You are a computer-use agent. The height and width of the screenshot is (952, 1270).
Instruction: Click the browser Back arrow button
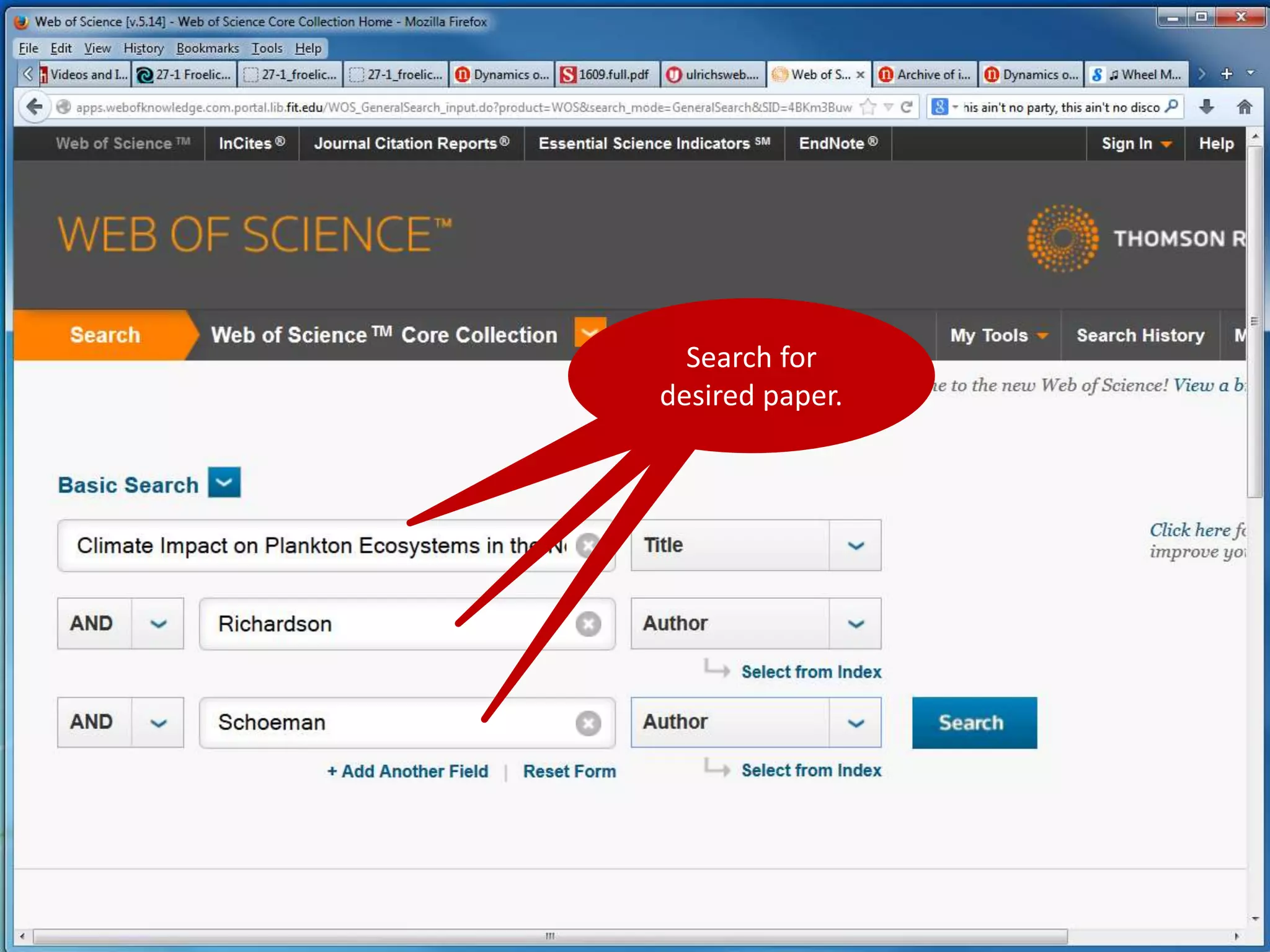click(x=35, y=107)
